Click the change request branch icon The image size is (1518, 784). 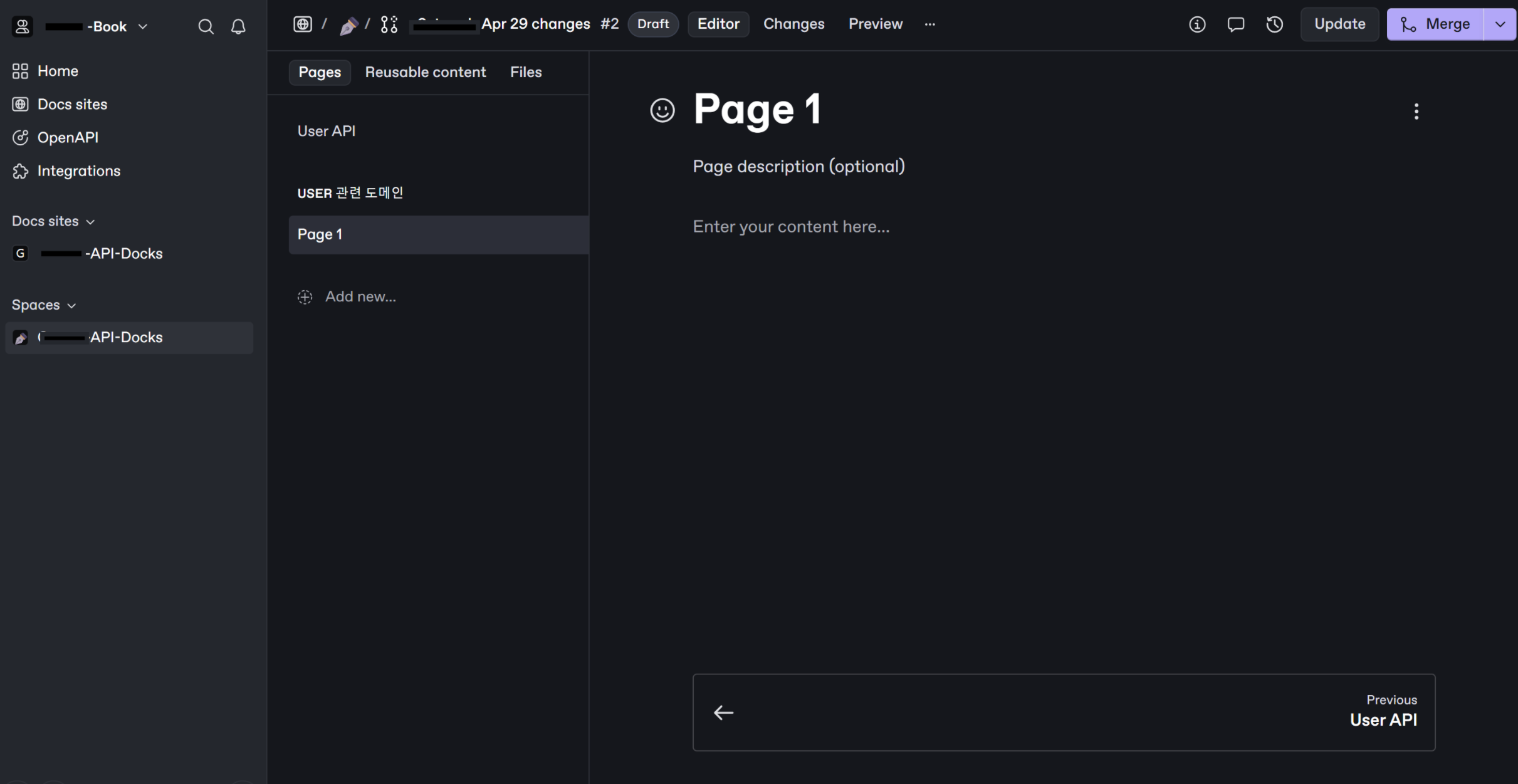pyautogui.click(x=389, y=24)
